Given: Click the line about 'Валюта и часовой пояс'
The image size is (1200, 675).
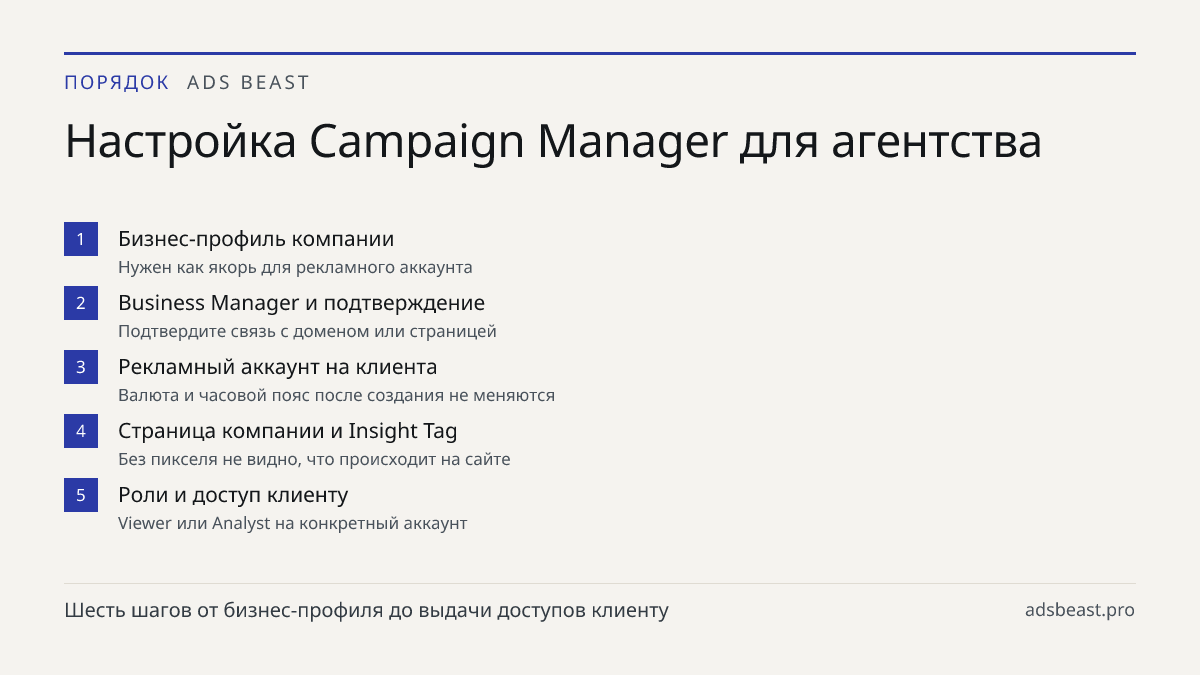Looking at the screenshot, I should tap(336, 395).
